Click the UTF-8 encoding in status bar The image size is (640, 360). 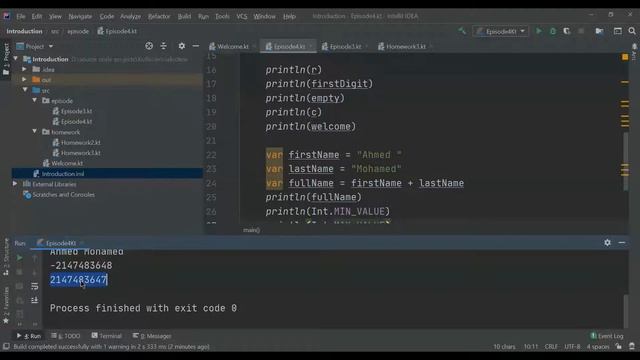[572, 347]
